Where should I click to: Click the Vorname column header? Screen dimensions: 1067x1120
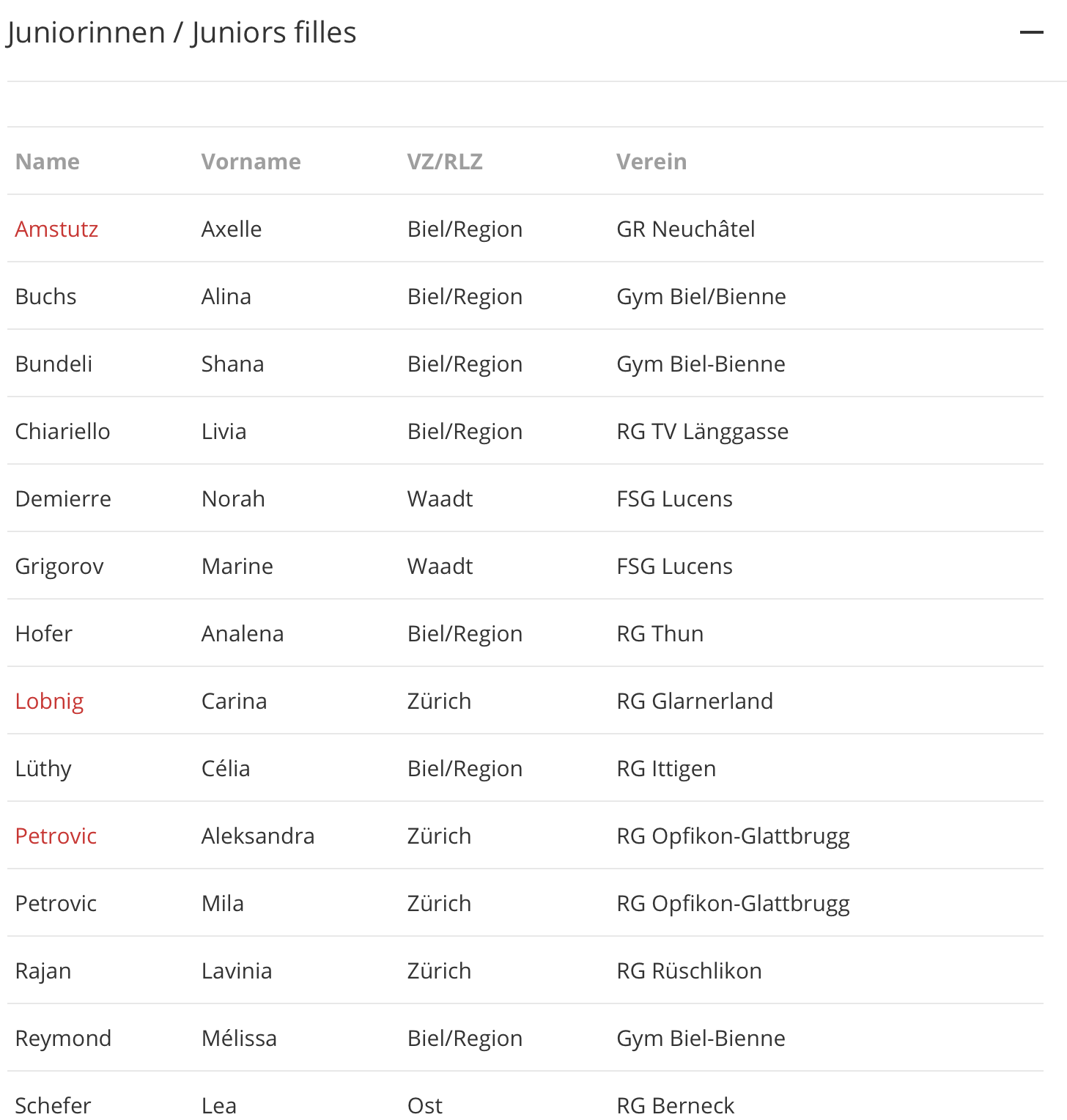(251, 161)
